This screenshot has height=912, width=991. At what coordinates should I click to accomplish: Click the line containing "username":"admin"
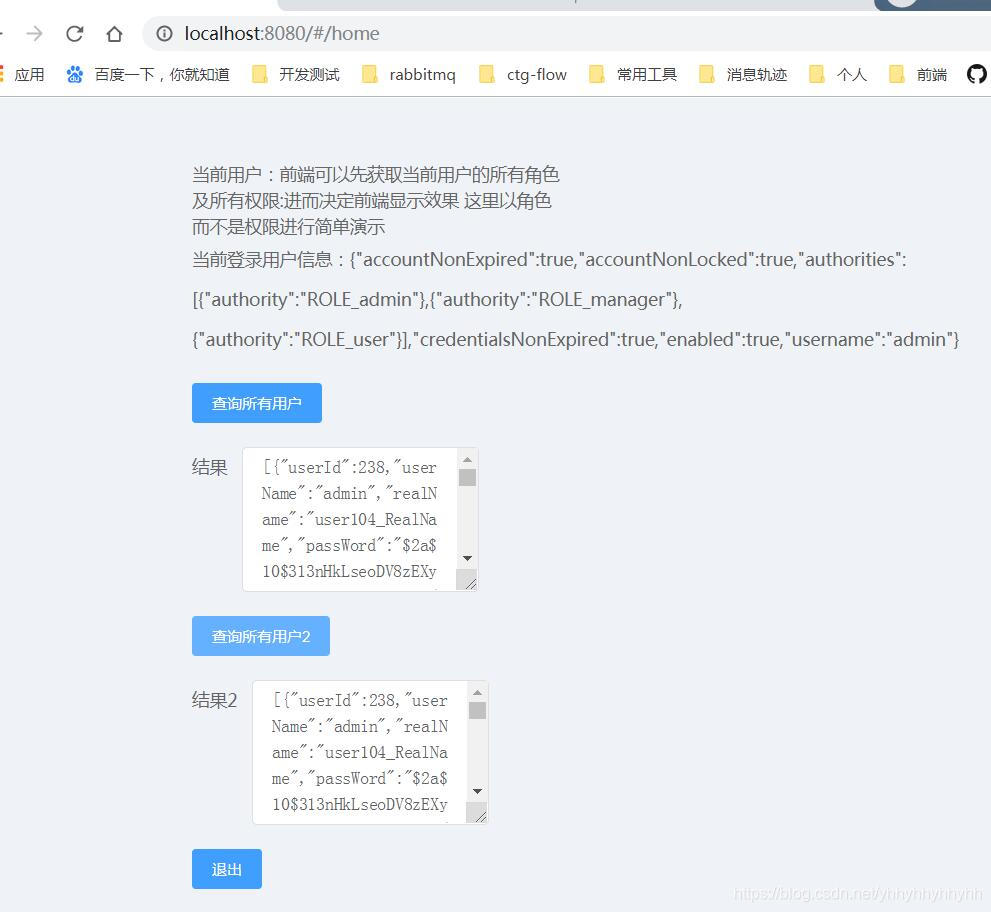576,340
